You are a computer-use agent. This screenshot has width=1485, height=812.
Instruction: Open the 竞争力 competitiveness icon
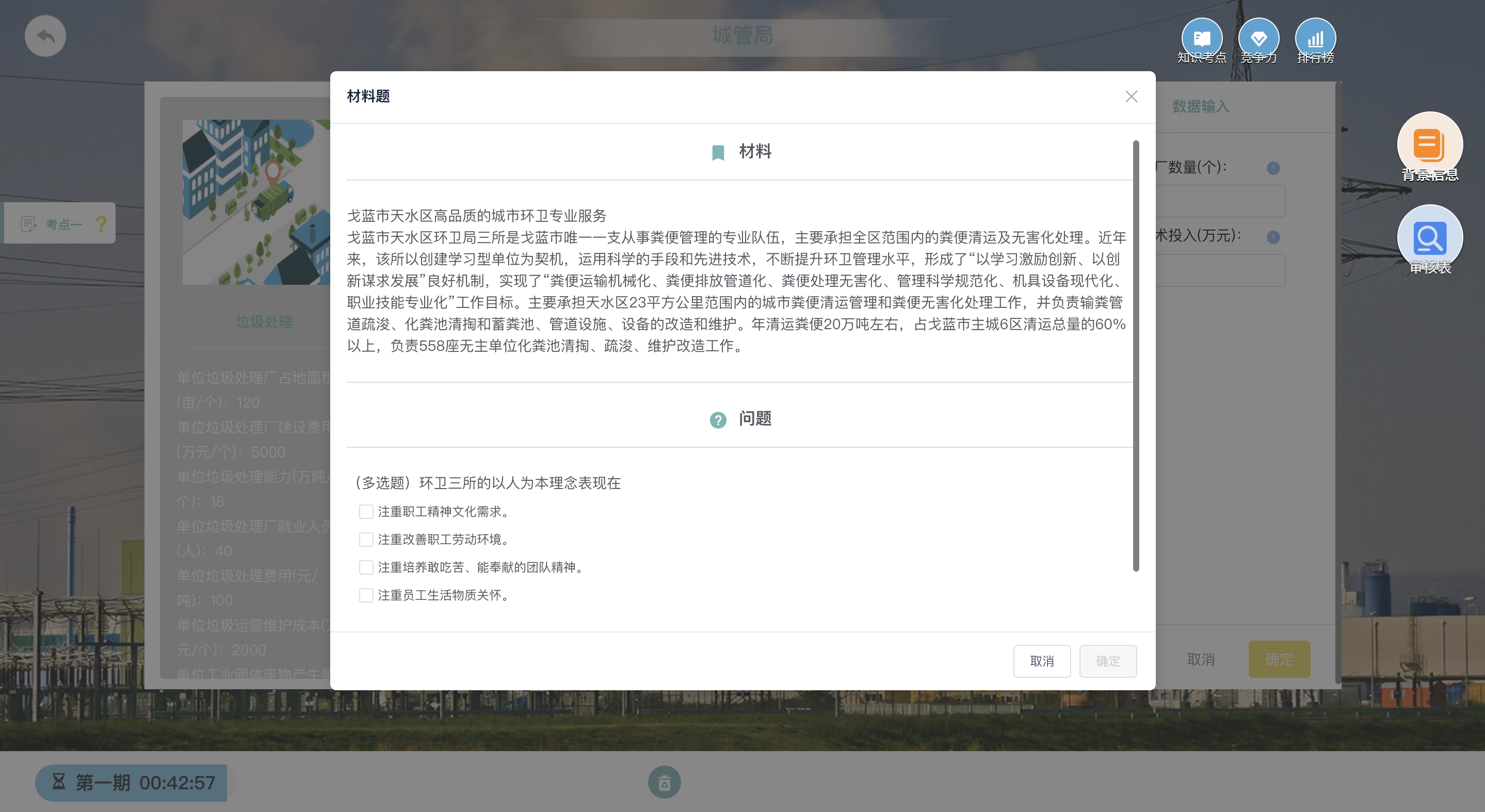pos(1258,40)
